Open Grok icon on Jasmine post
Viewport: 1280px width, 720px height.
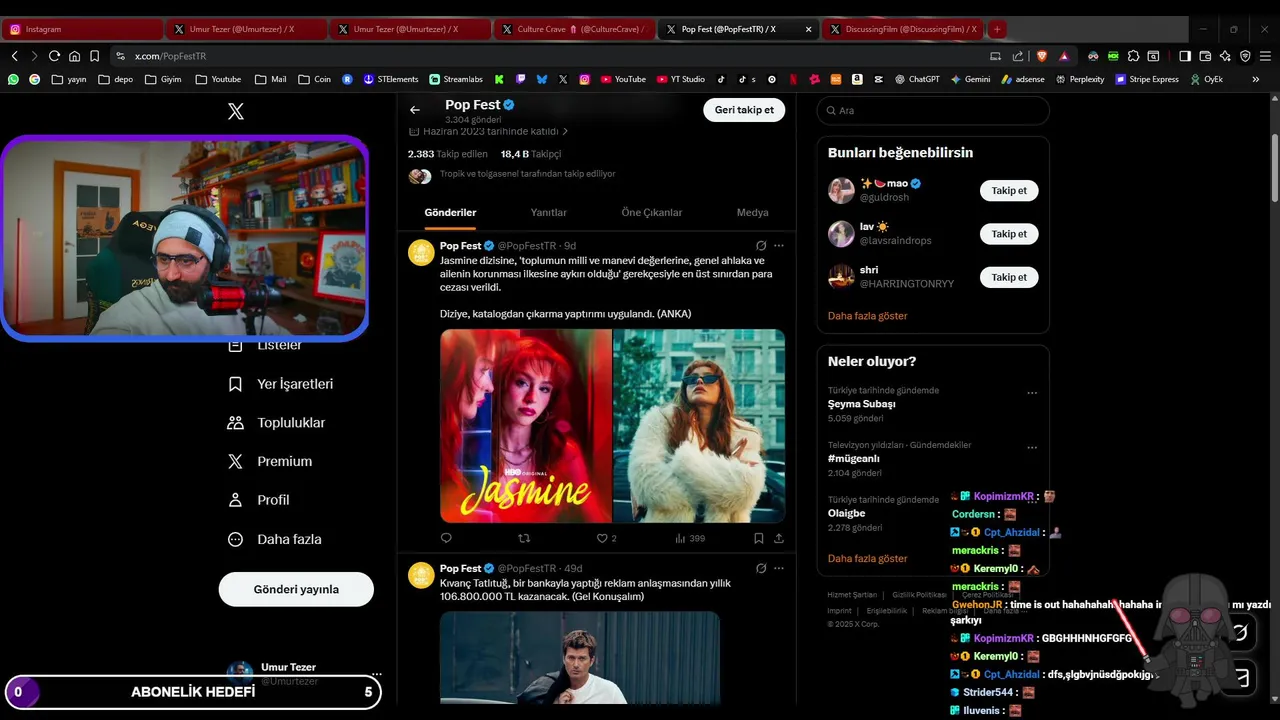pos(761,245)
